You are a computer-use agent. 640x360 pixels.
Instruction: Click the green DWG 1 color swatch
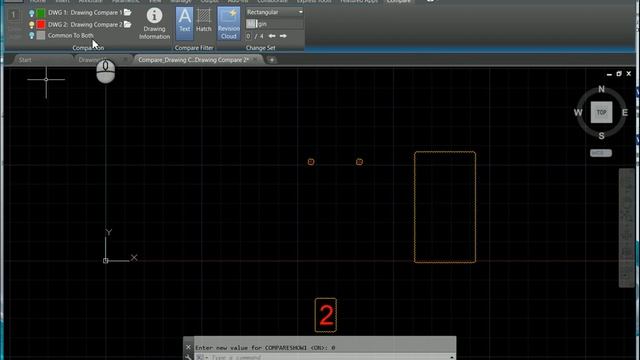(41, 13)
